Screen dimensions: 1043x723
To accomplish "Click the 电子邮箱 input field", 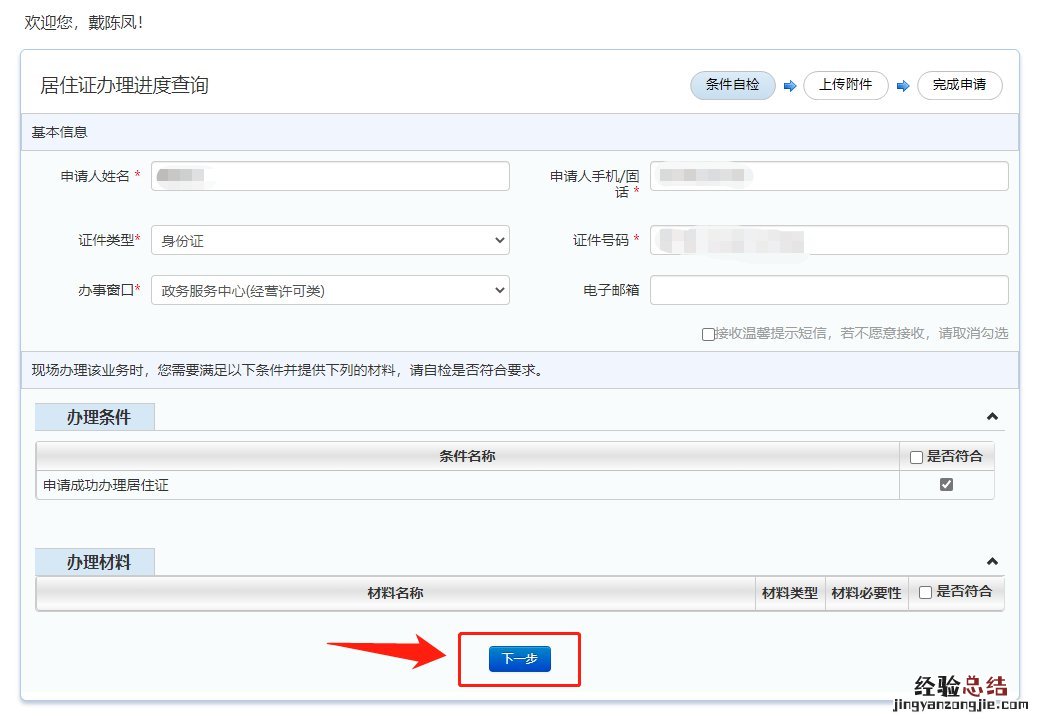I will tap(829, 291).
